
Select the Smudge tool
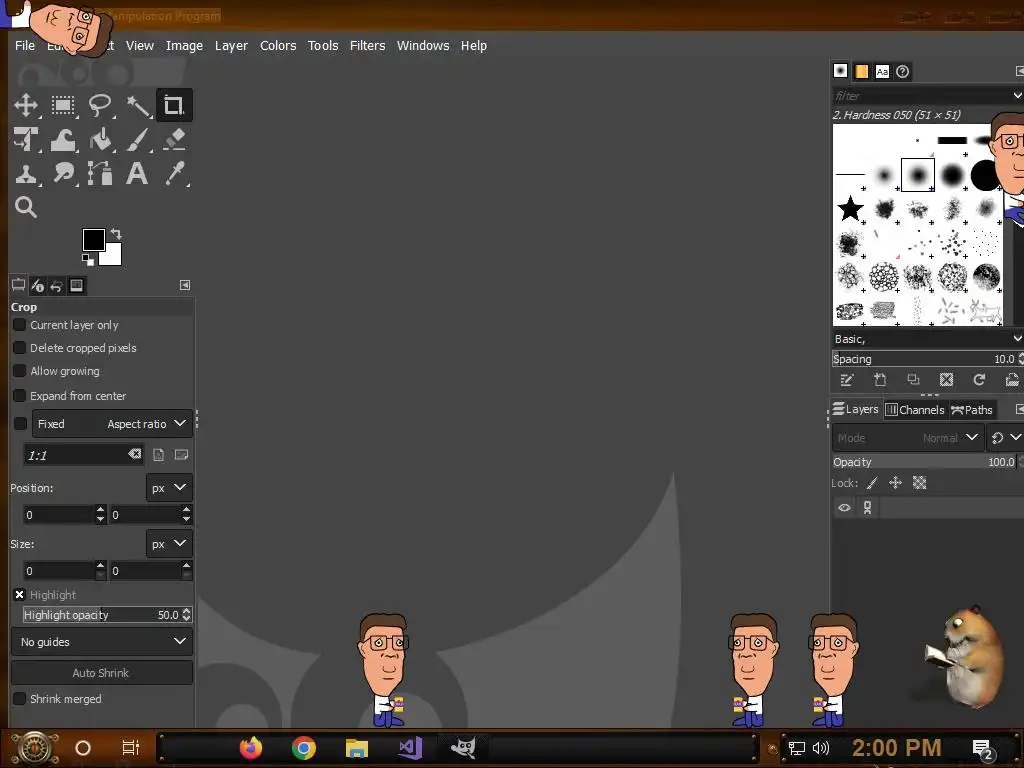(63, 174)
